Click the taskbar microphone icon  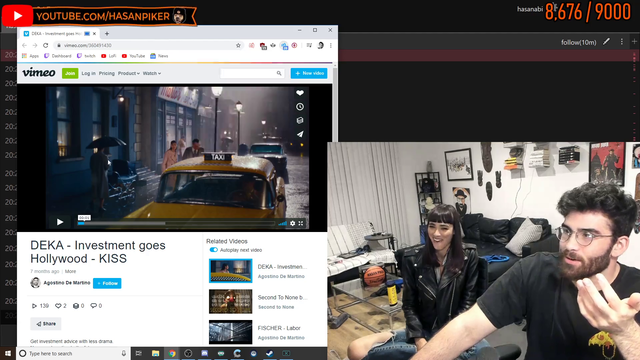point(124,353)
